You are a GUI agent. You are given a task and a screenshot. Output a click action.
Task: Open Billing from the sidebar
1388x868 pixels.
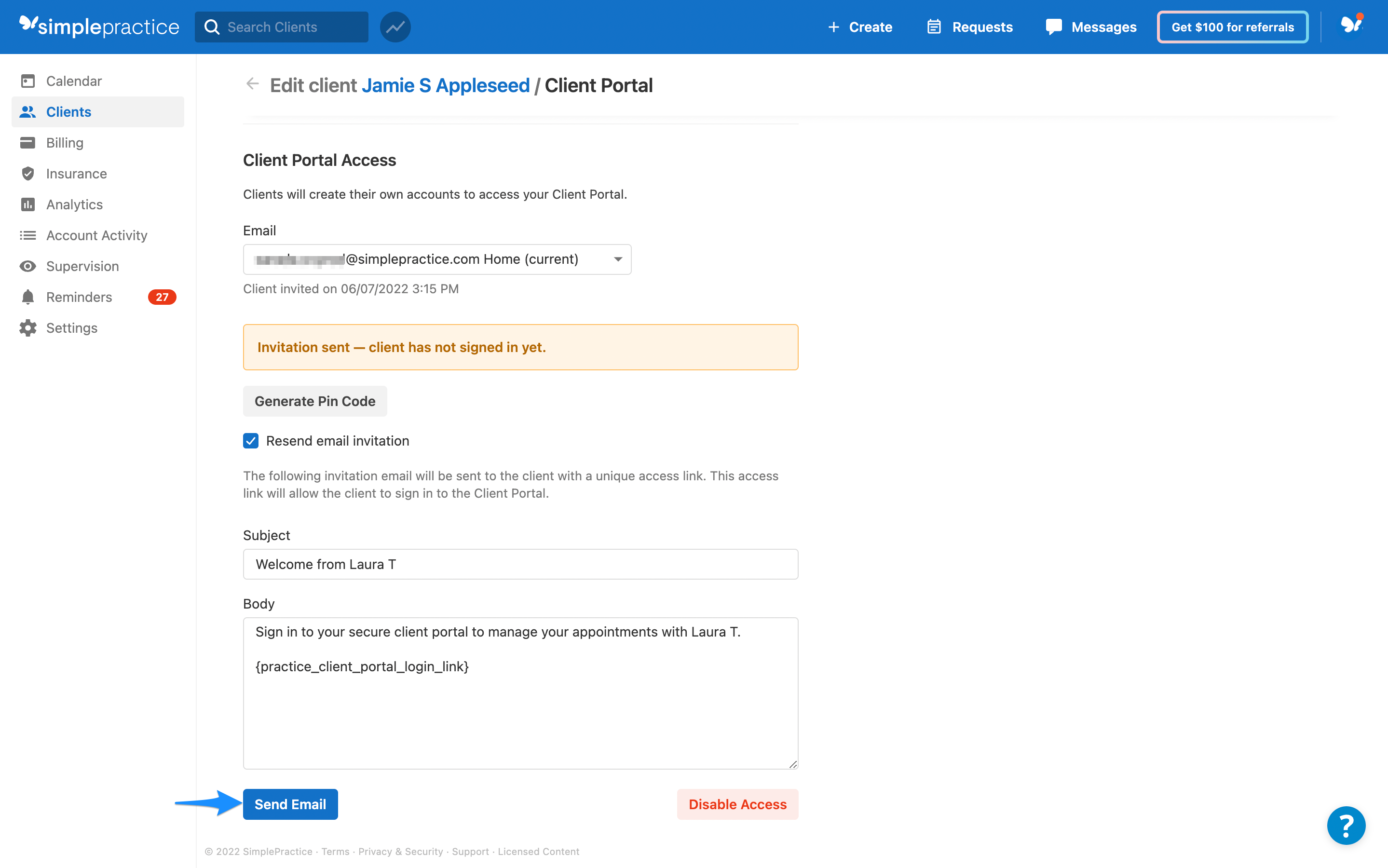64,142
